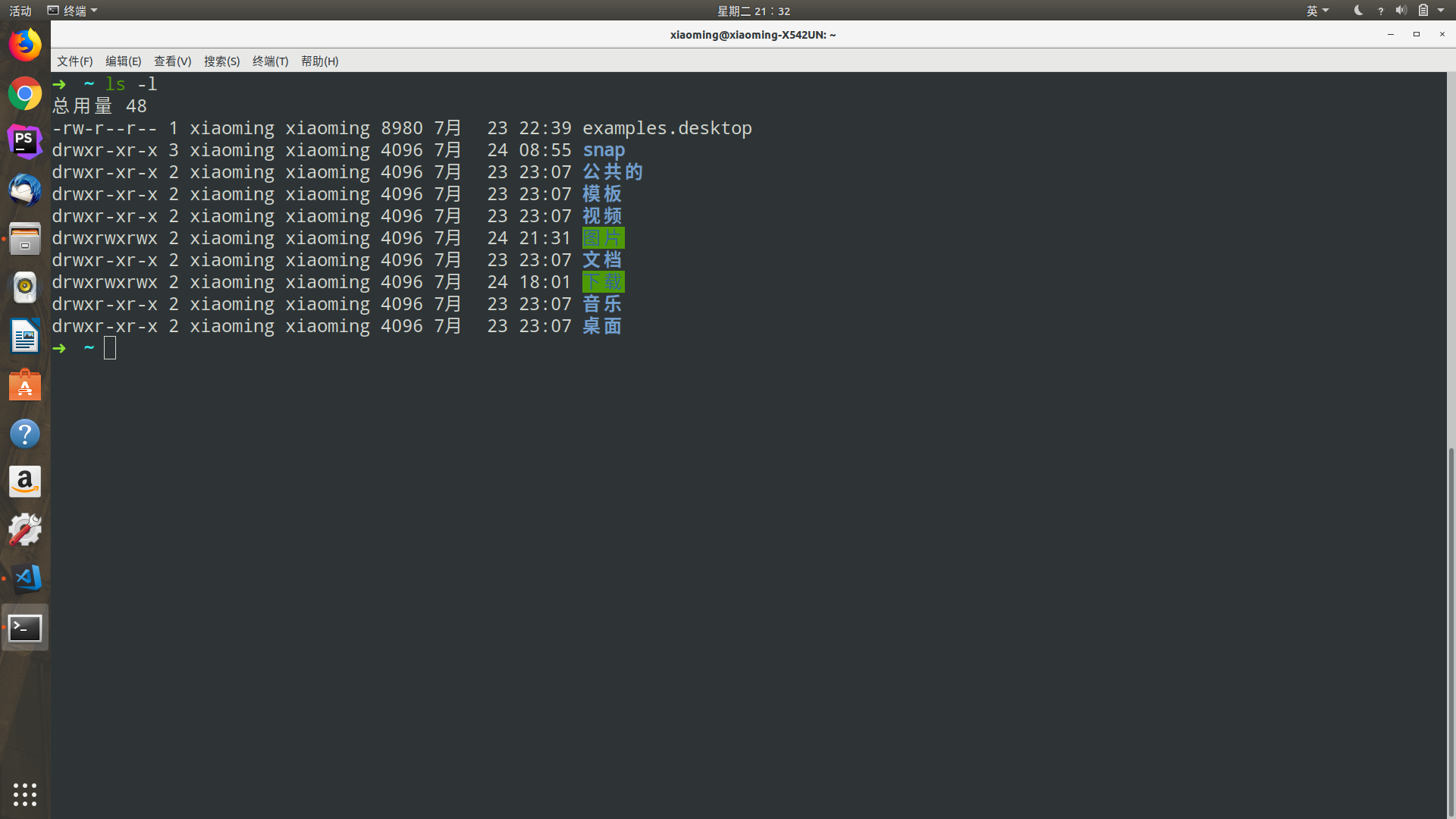Close the terminal window
This screenshot has width=1456, height=819.
1442,35
